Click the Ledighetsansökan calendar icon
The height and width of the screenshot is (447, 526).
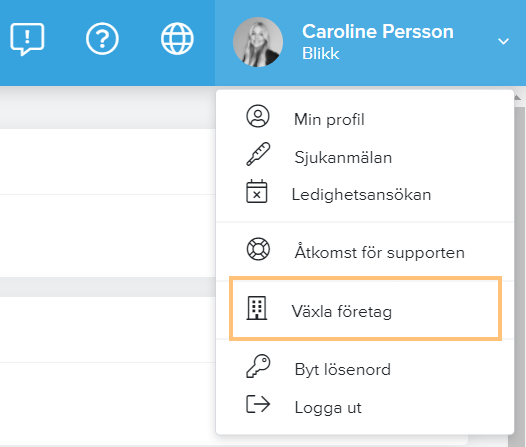(257, 191)
